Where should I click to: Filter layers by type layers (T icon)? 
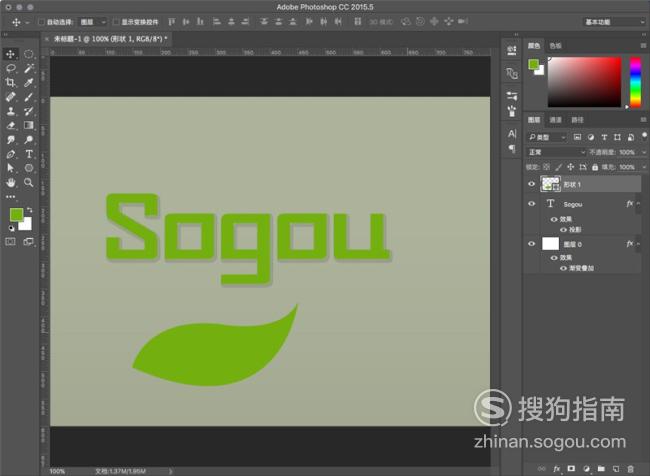pyautogui.click(x=604, y=137)
